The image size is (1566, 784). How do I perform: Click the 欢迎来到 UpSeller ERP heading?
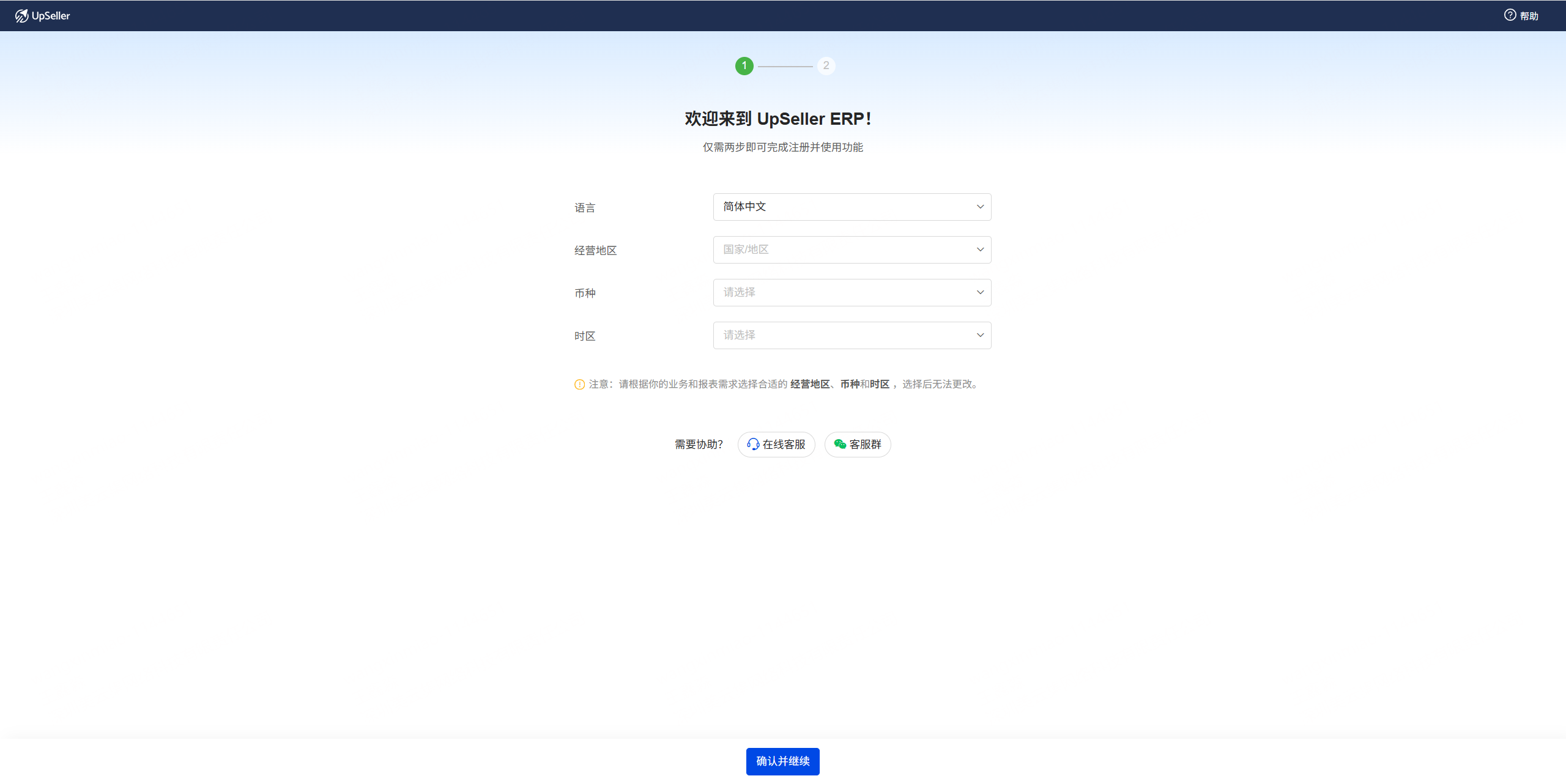(x=778, y=119)
